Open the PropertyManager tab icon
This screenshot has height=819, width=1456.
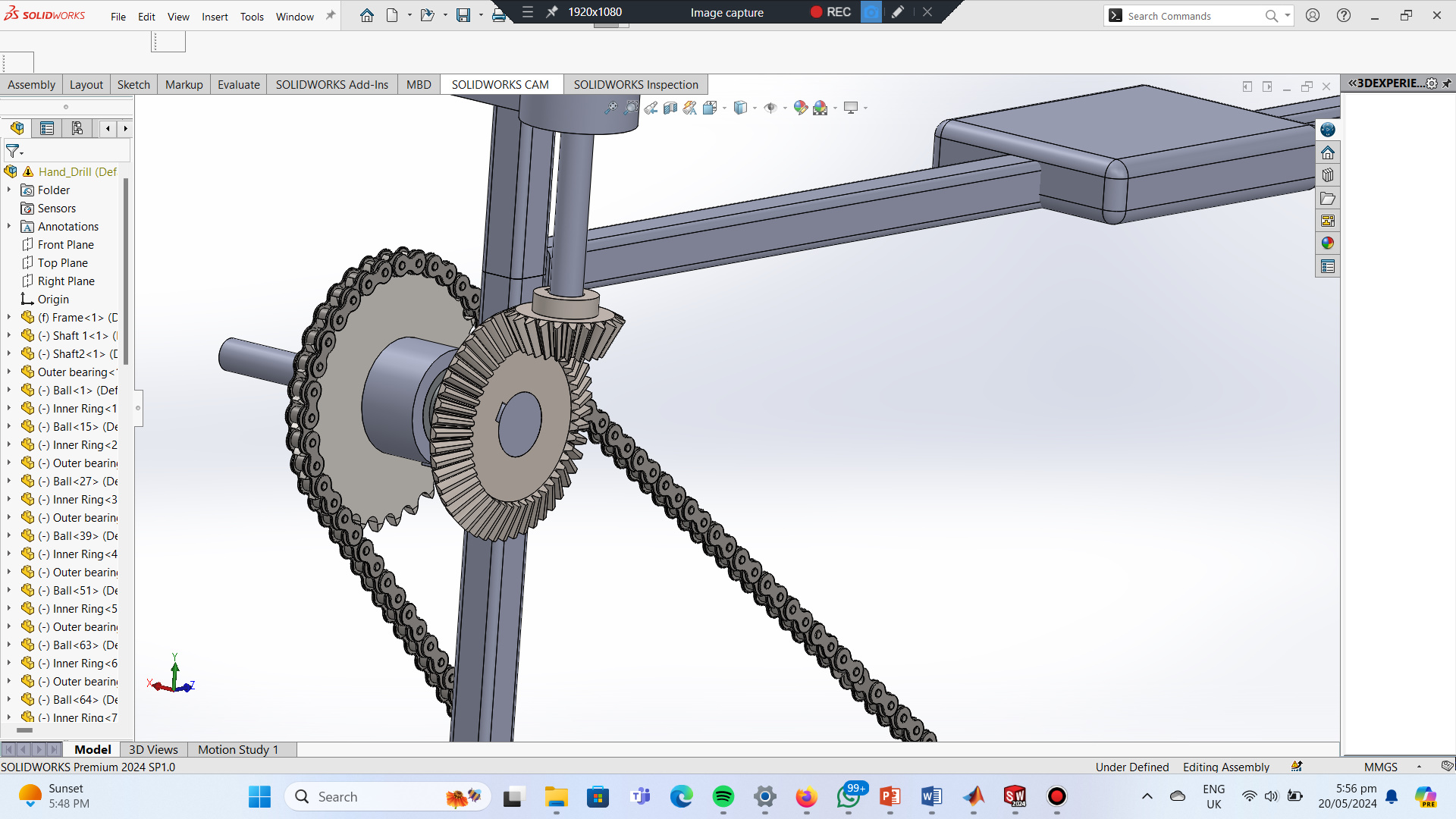pyautogui.click(x=47, y=128)
